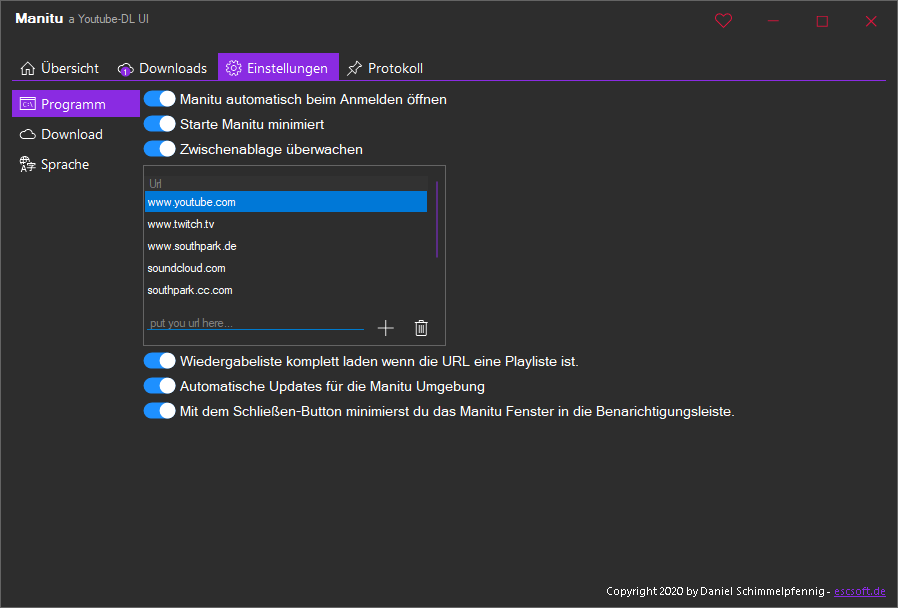Click the trash icon to delete selected URL
This screenshot has width=898, height=608.
click(x=420, y=327)
